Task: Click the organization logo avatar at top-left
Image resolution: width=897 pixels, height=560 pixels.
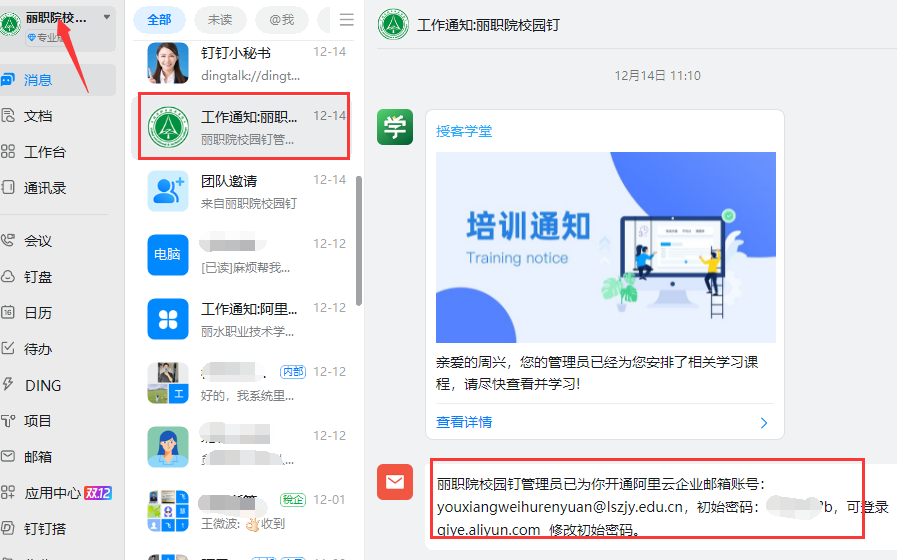Action: click(x=10, y=24)
